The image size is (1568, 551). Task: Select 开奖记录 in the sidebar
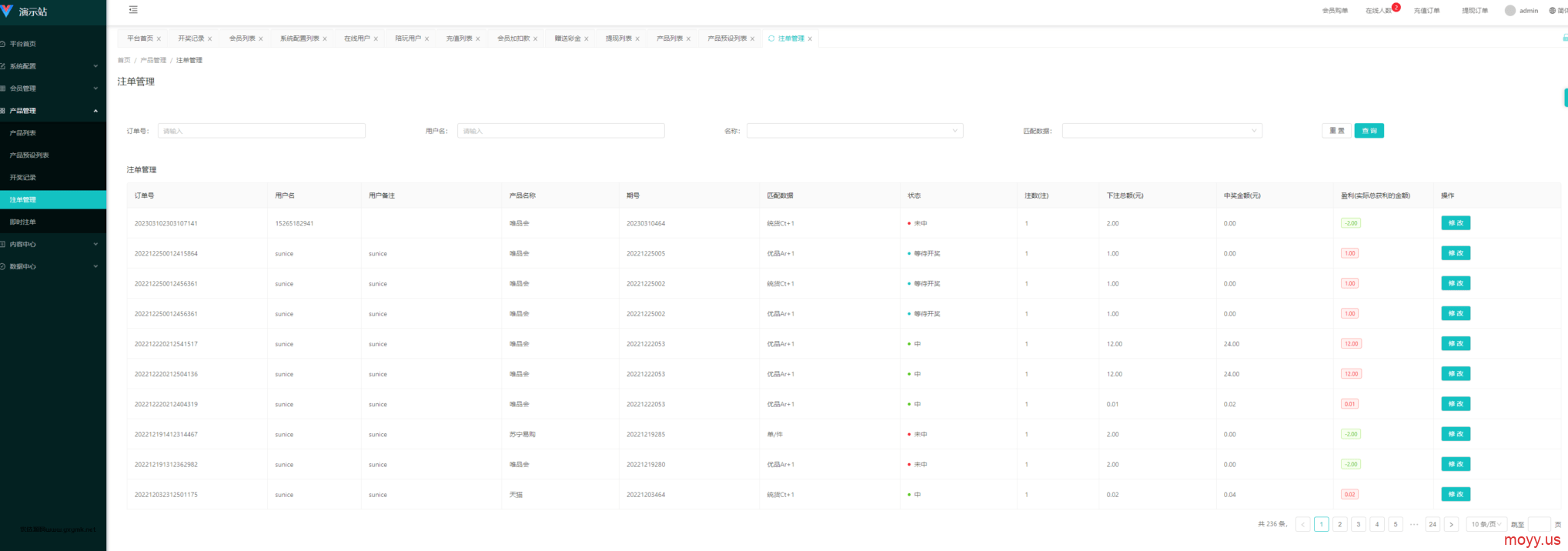(x=23, y=178)
